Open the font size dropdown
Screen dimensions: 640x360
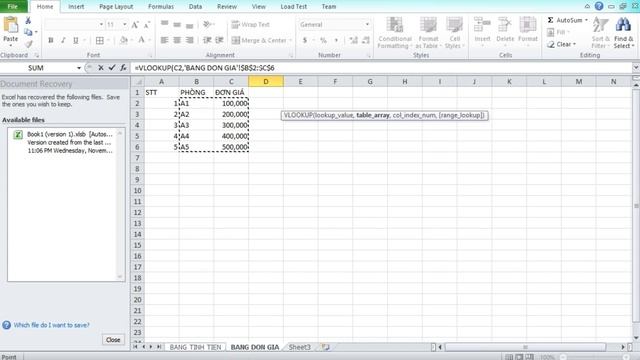click(x=124, y=24)
